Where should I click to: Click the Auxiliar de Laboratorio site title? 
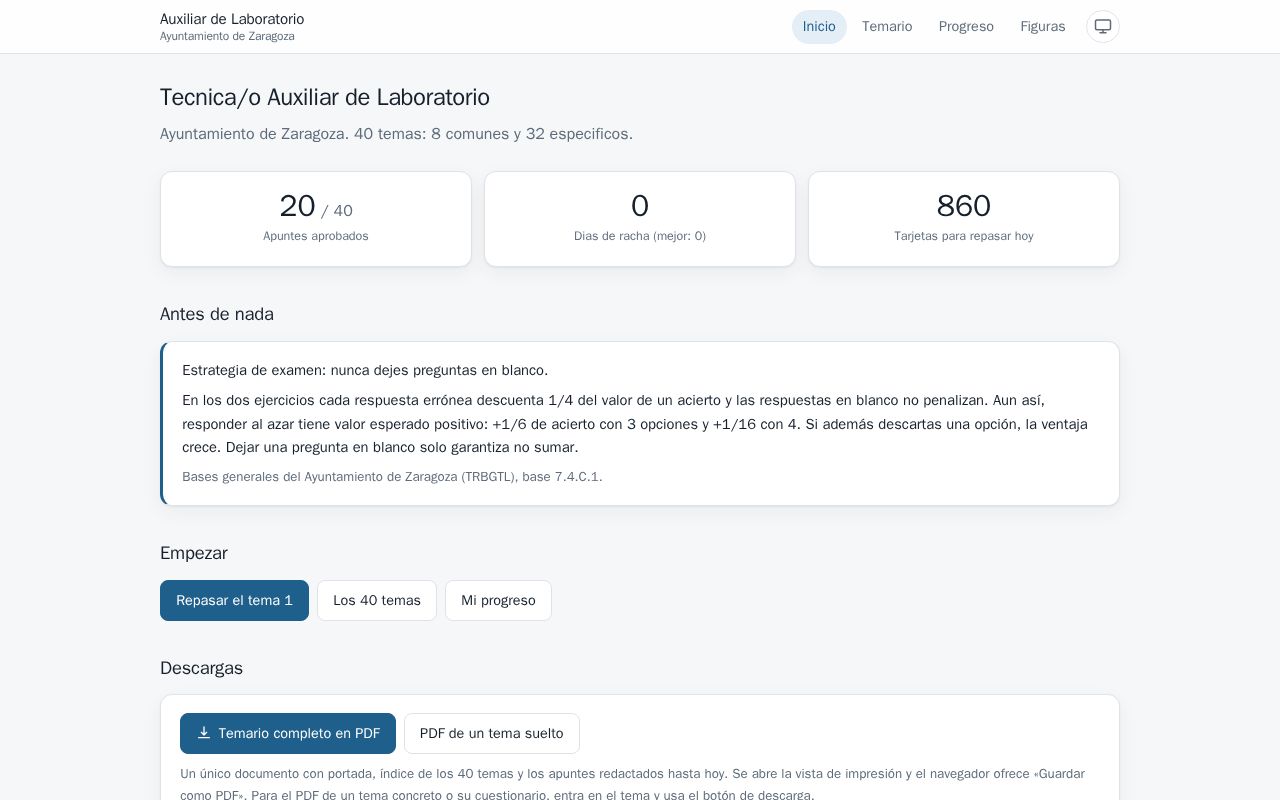pyautogui.click(x=232, y=19)
